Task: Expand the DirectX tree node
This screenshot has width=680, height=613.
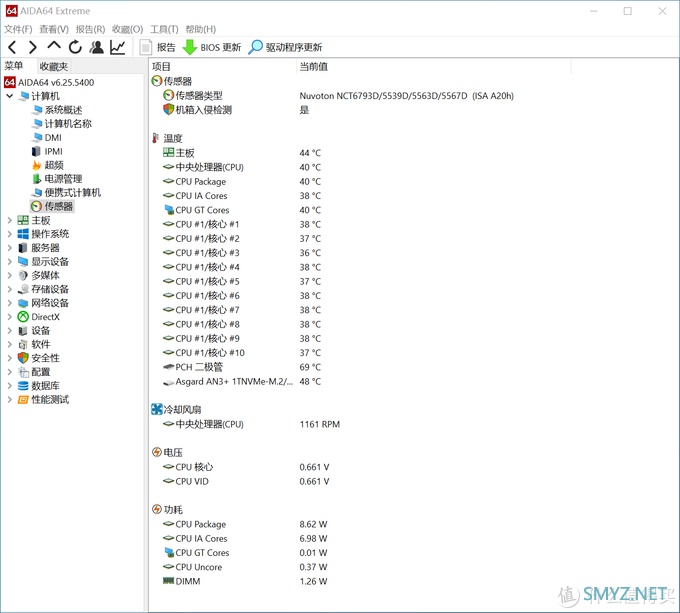Action: coord(10,317)
